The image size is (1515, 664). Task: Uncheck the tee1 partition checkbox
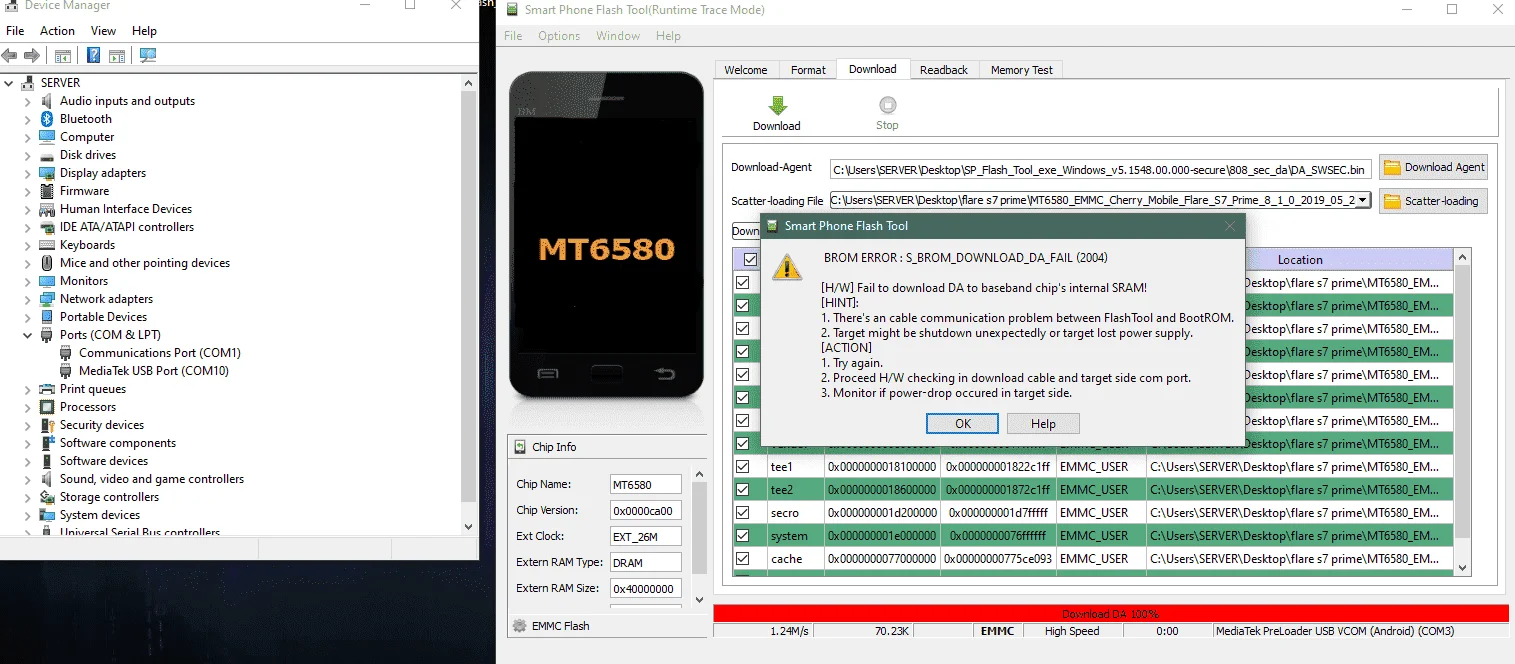[x=743, y=467]
